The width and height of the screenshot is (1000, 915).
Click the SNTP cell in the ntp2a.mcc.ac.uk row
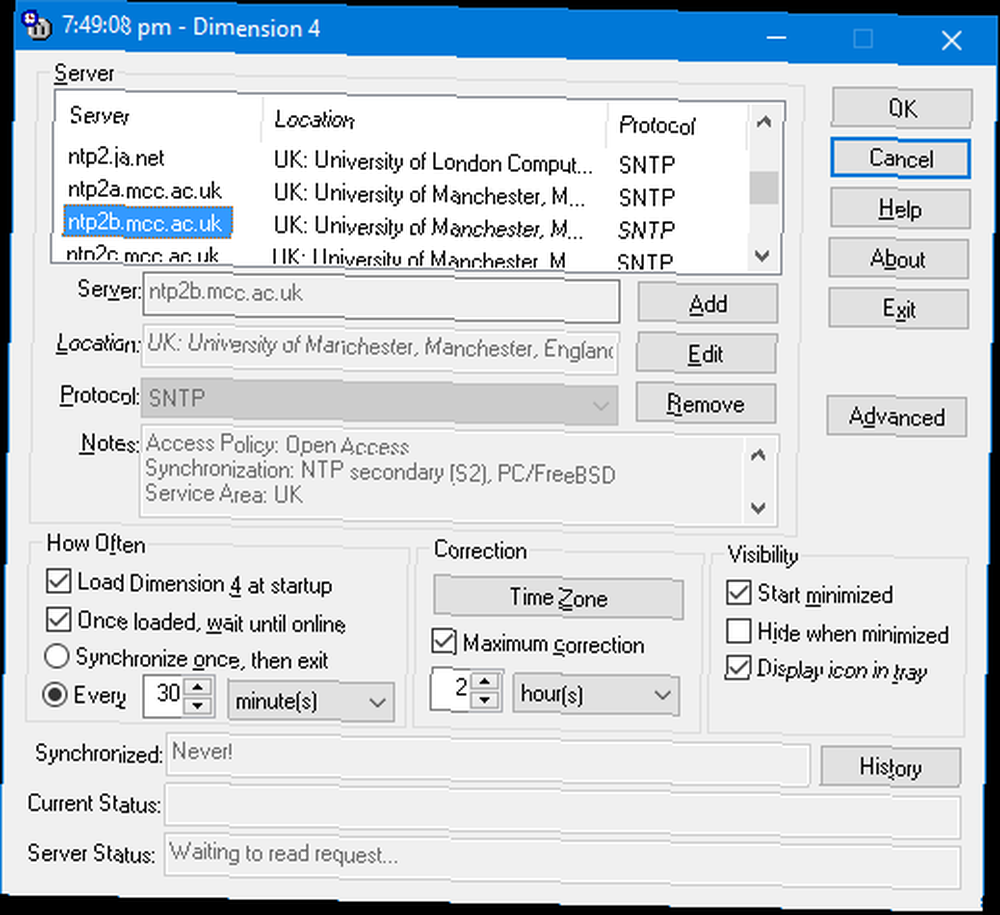(x=647, y=198)
